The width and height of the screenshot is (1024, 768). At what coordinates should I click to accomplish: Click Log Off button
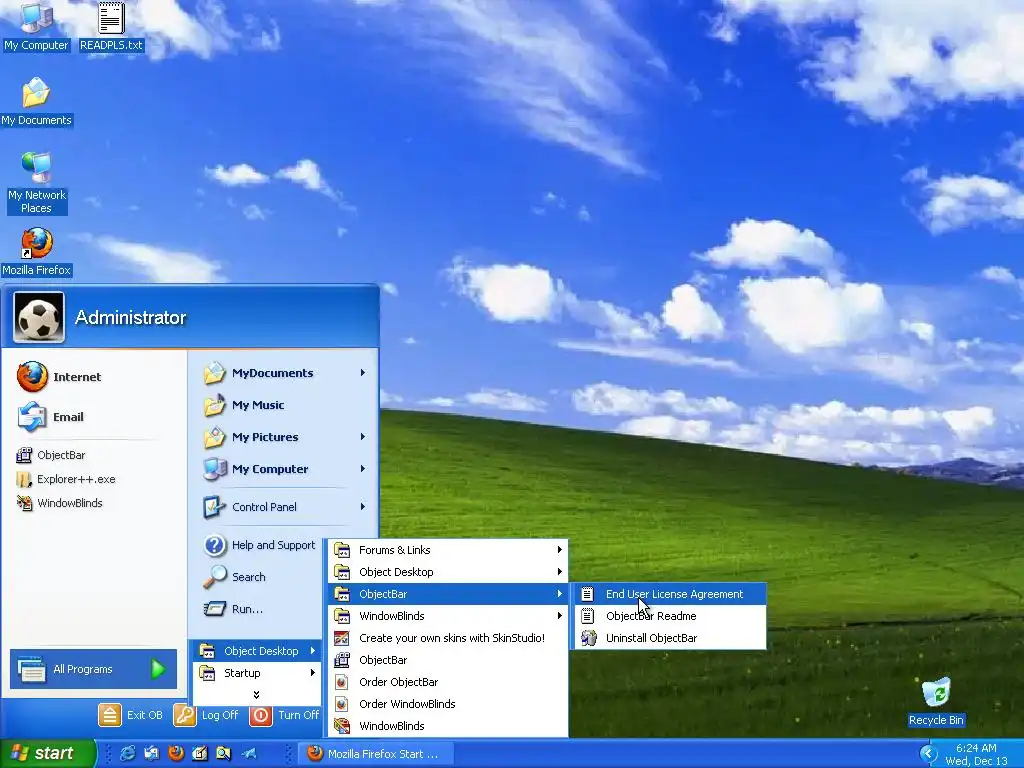[x=206, y=715]
